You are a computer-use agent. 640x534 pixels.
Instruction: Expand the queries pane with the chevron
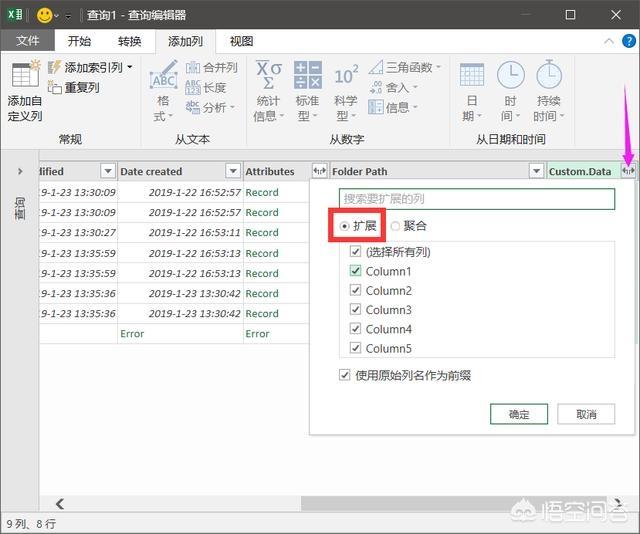tap(20, 171)
